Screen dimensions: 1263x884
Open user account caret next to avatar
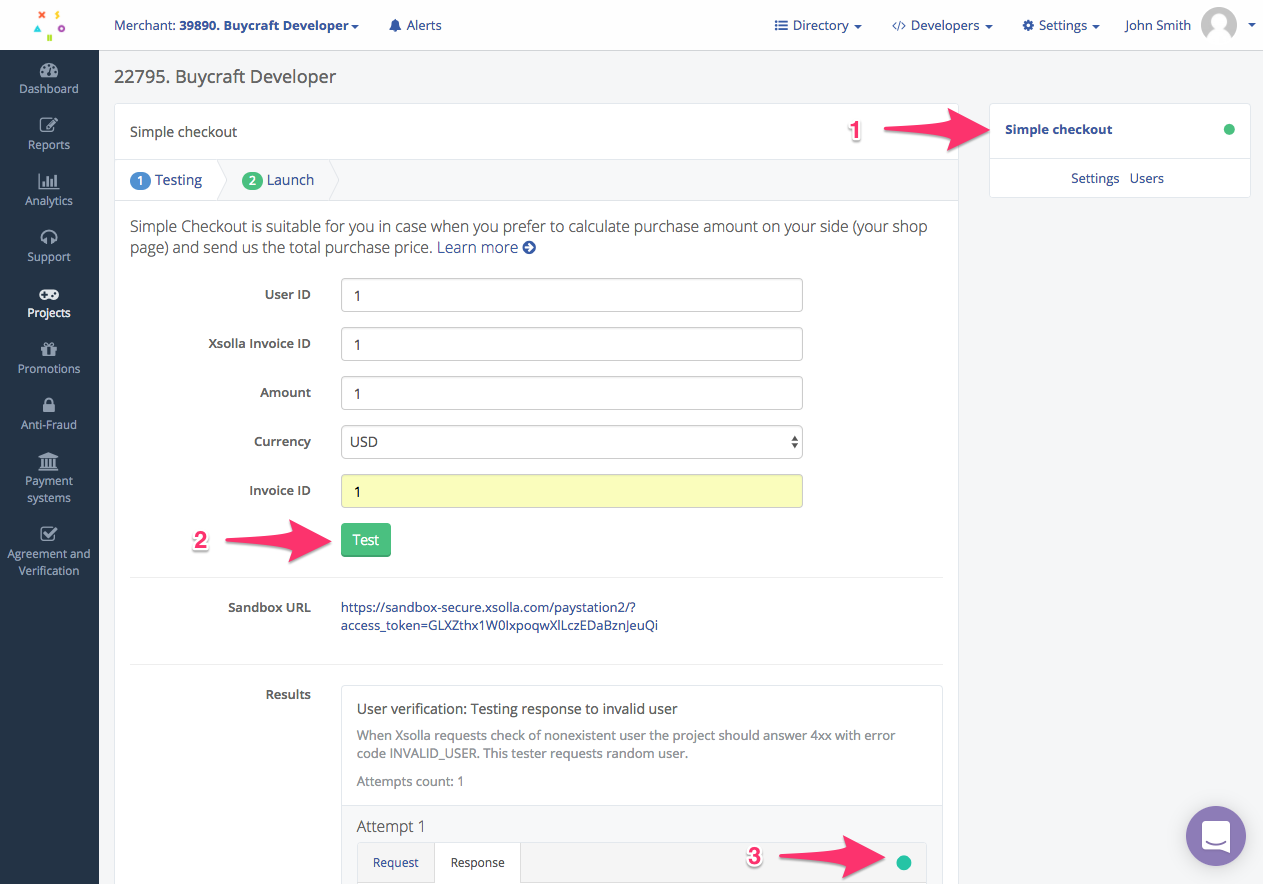click(x=1251, y=25)
